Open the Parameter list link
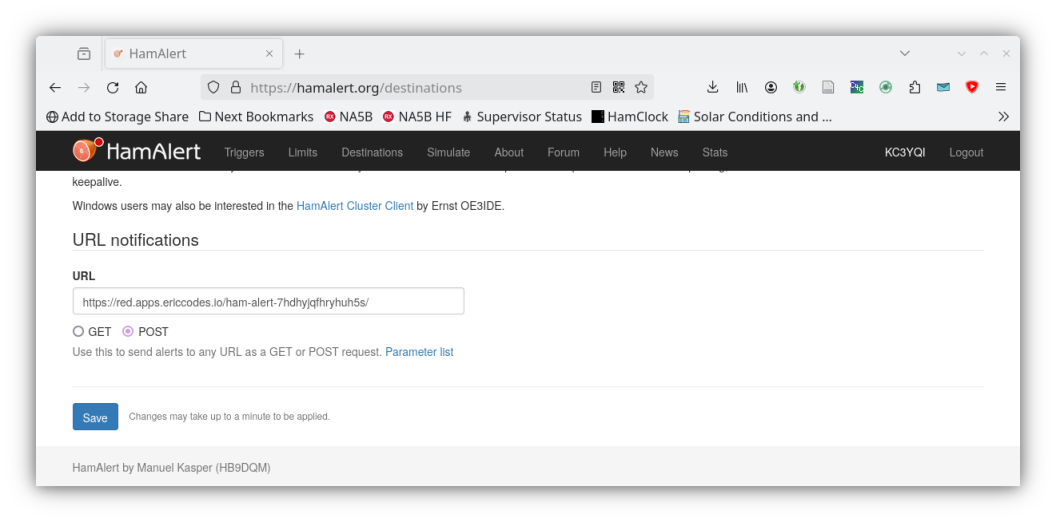 (x=419, y=352)
